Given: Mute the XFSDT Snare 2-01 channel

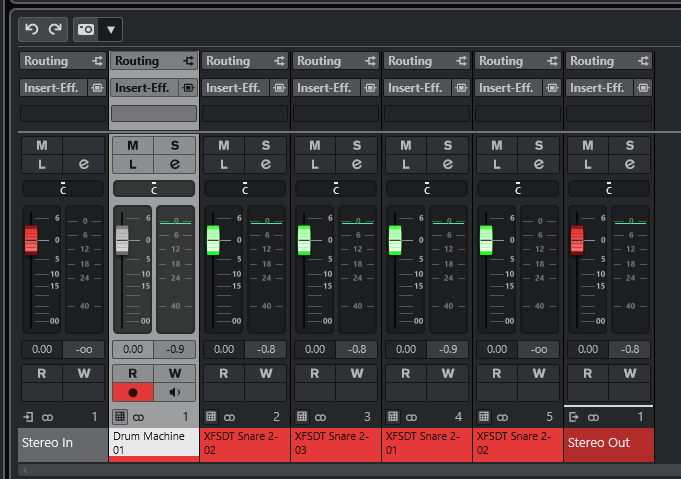Looking at the screenshot, I should [406, 145].
